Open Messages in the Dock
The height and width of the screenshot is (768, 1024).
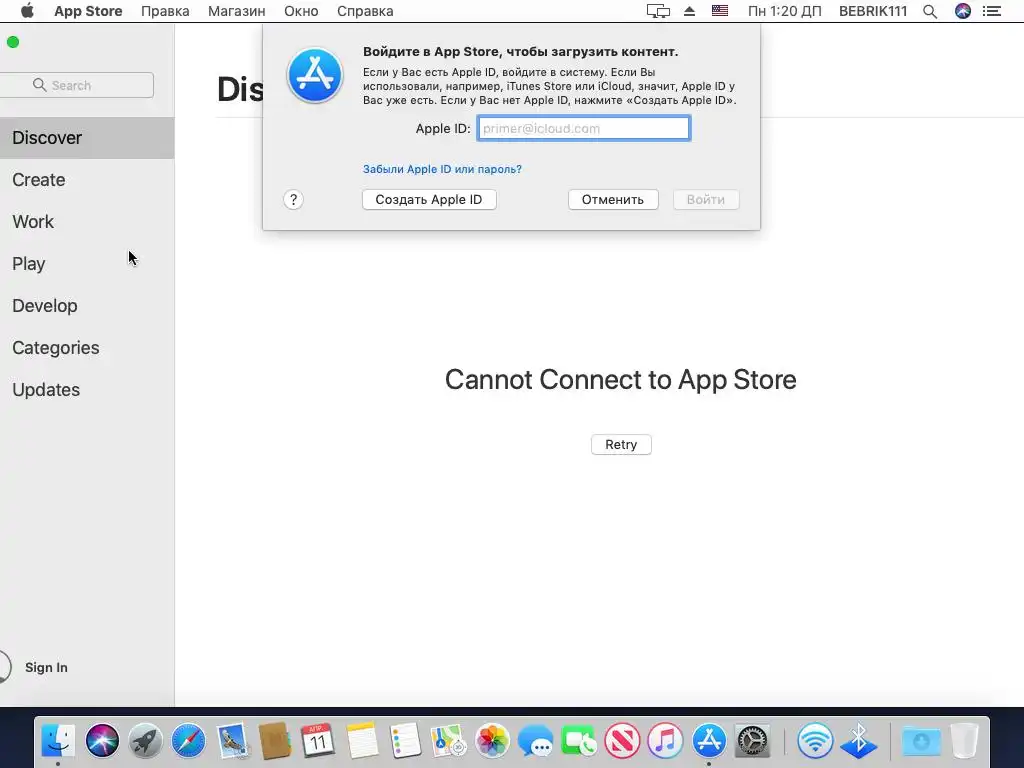[535, 741]
